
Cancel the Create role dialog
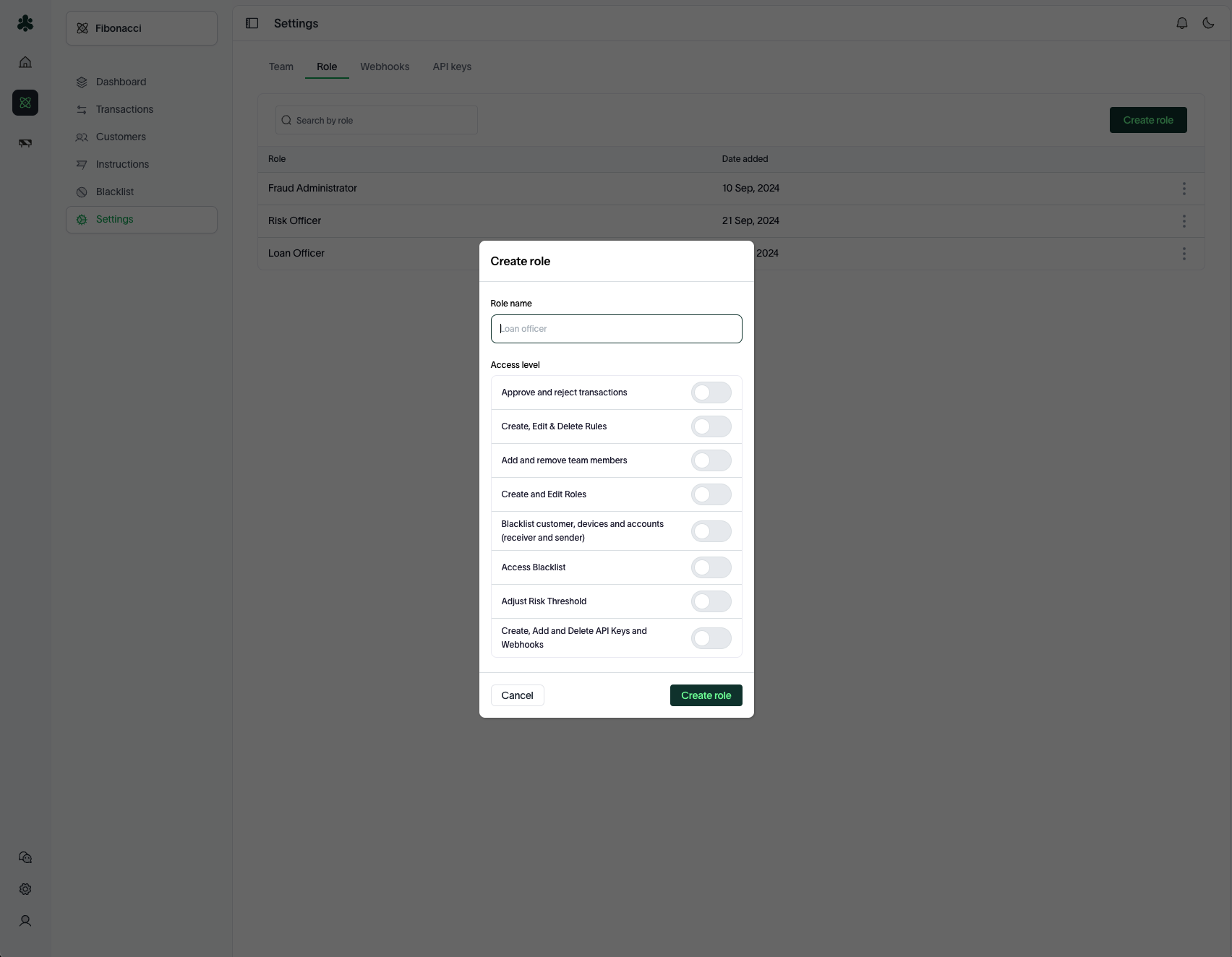pyautogui.click(x=517, y=695)
